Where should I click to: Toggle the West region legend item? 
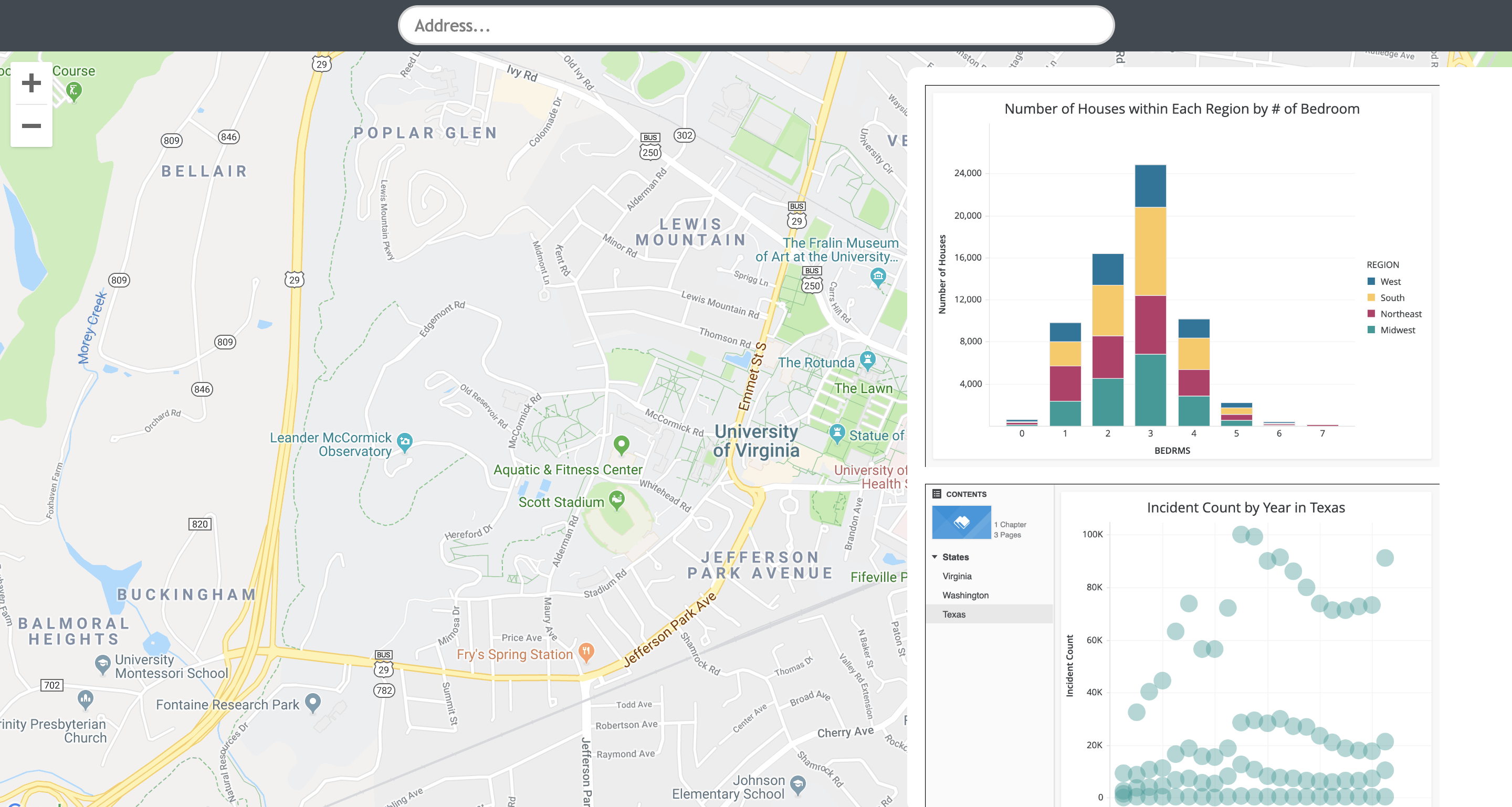click(1390, 282)
